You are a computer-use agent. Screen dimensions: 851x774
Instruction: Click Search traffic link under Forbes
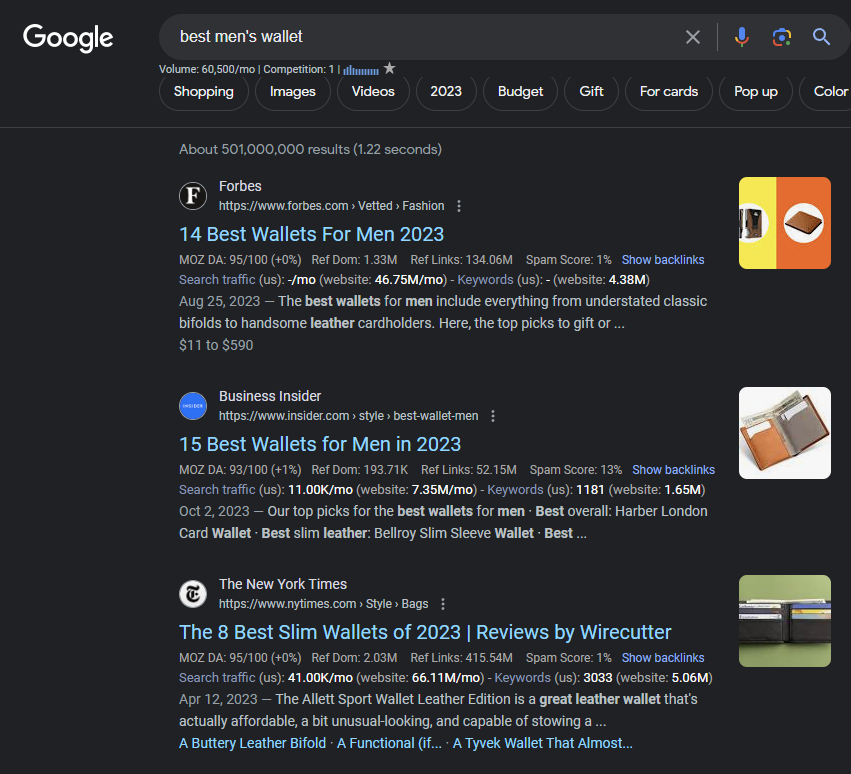tap(217, 280)
